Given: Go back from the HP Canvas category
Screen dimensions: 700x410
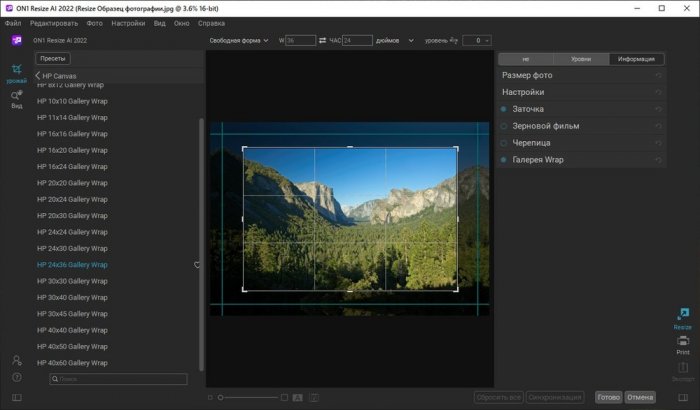Looking at the screenshot, I should click(x=37, y=76).
